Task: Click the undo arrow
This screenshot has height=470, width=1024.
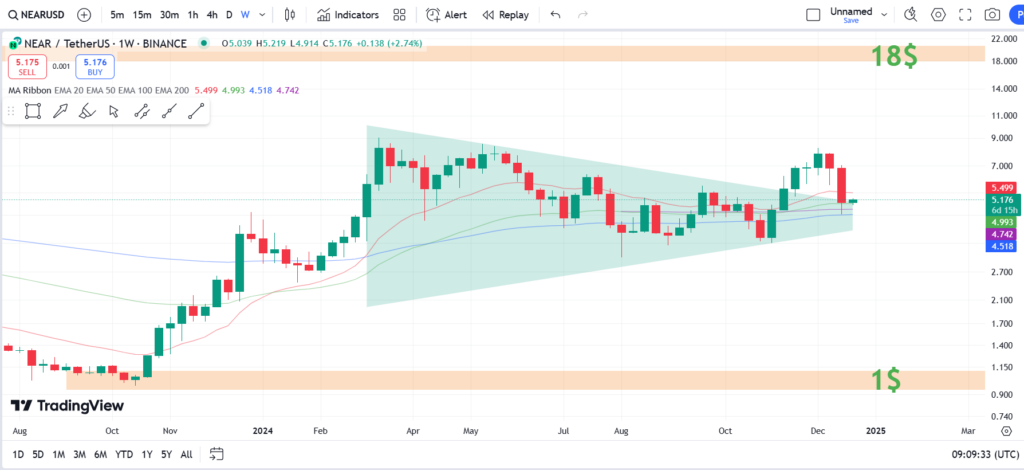Action: click(556, 15)
